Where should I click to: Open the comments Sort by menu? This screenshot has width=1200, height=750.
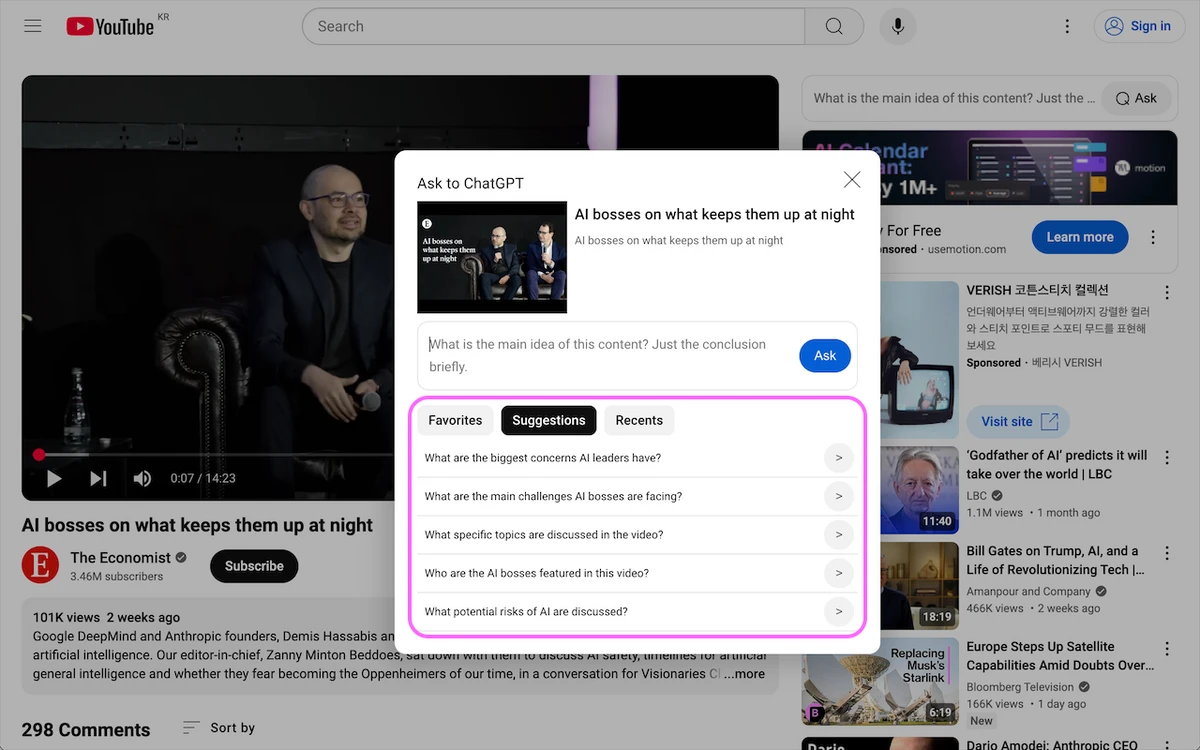tap(219, 728)
